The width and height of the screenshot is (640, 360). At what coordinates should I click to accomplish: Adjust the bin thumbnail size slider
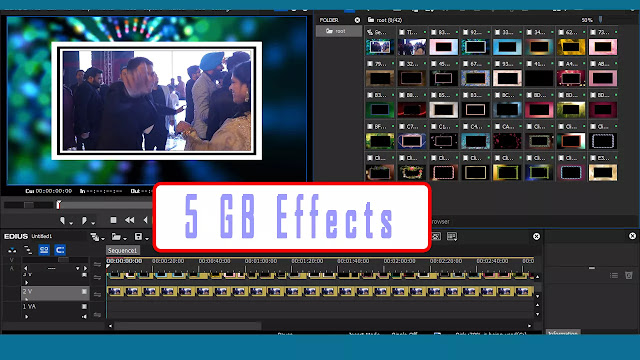(x=600, y=19)
